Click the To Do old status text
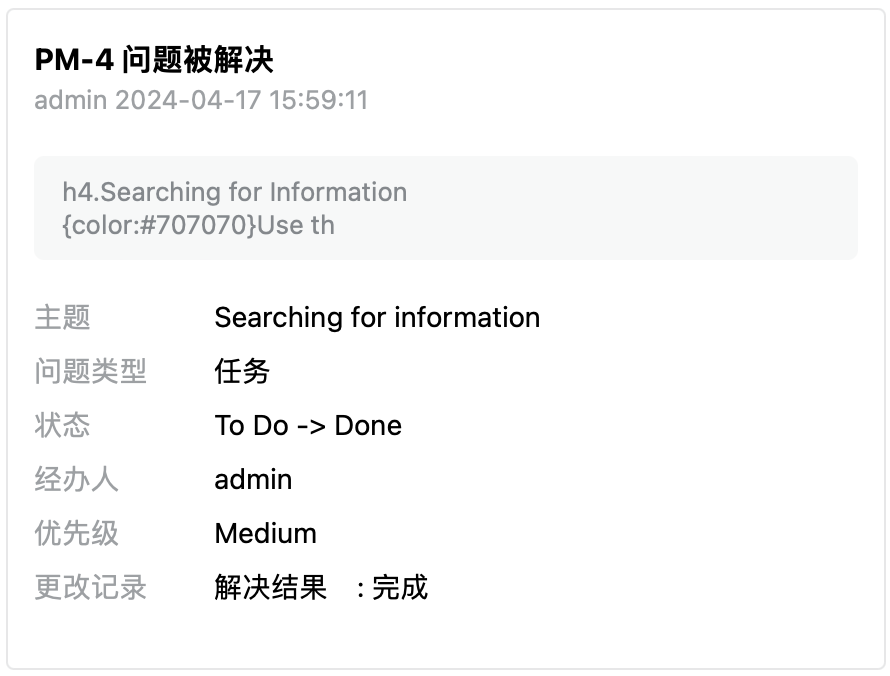The image size is (890, 676). (251, 426)
